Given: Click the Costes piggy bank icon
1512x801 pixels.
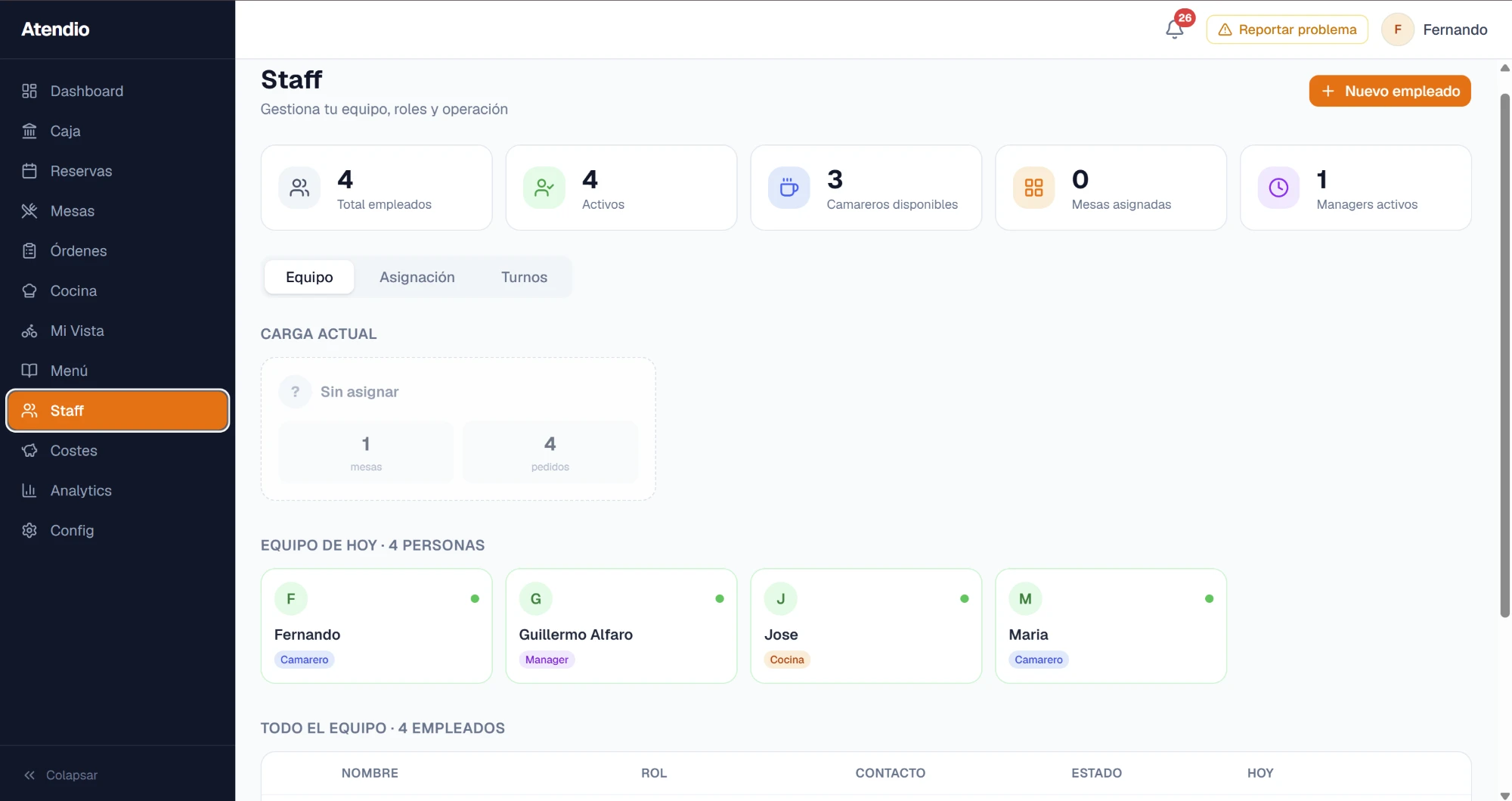Looking at the screenshot, I should click(x=29, y=451).
